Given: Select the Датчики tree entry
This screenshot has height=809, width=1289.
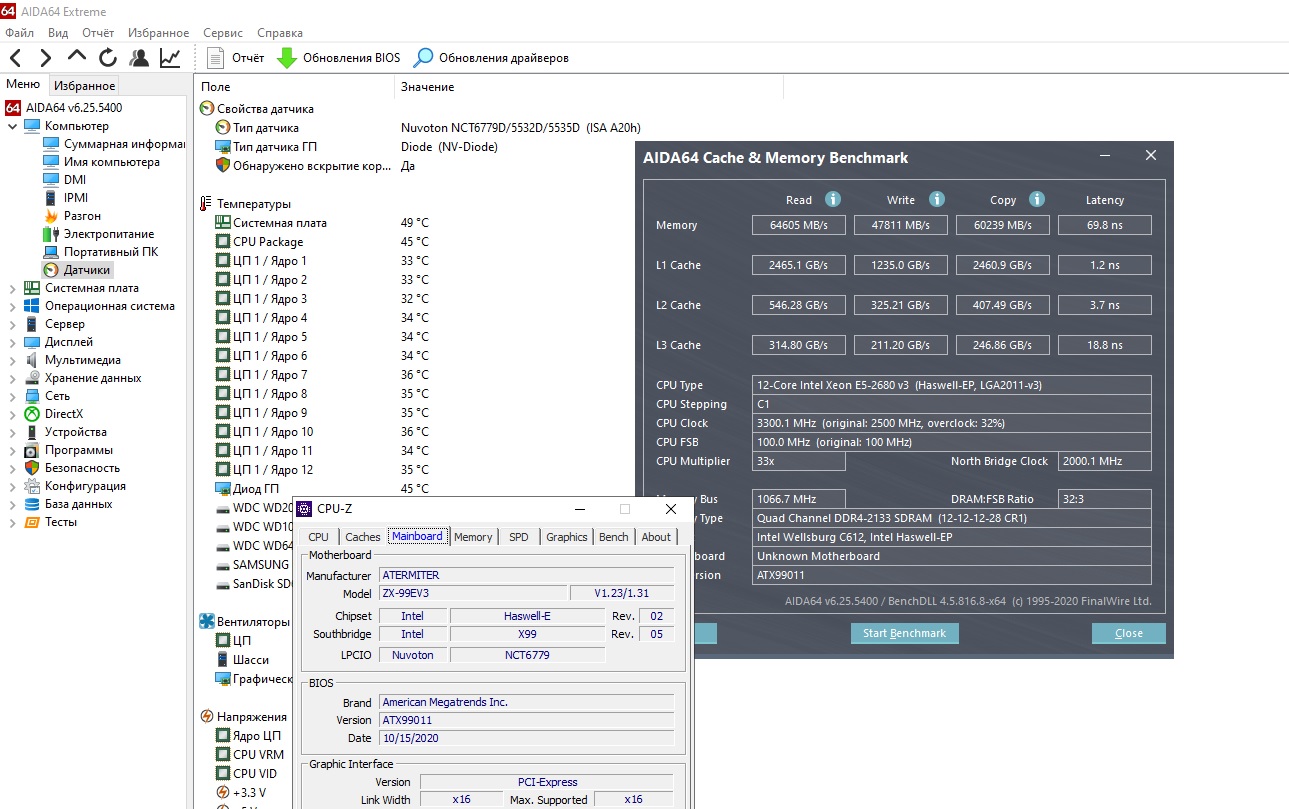Looking at the screenshot, I should [77, 270].
